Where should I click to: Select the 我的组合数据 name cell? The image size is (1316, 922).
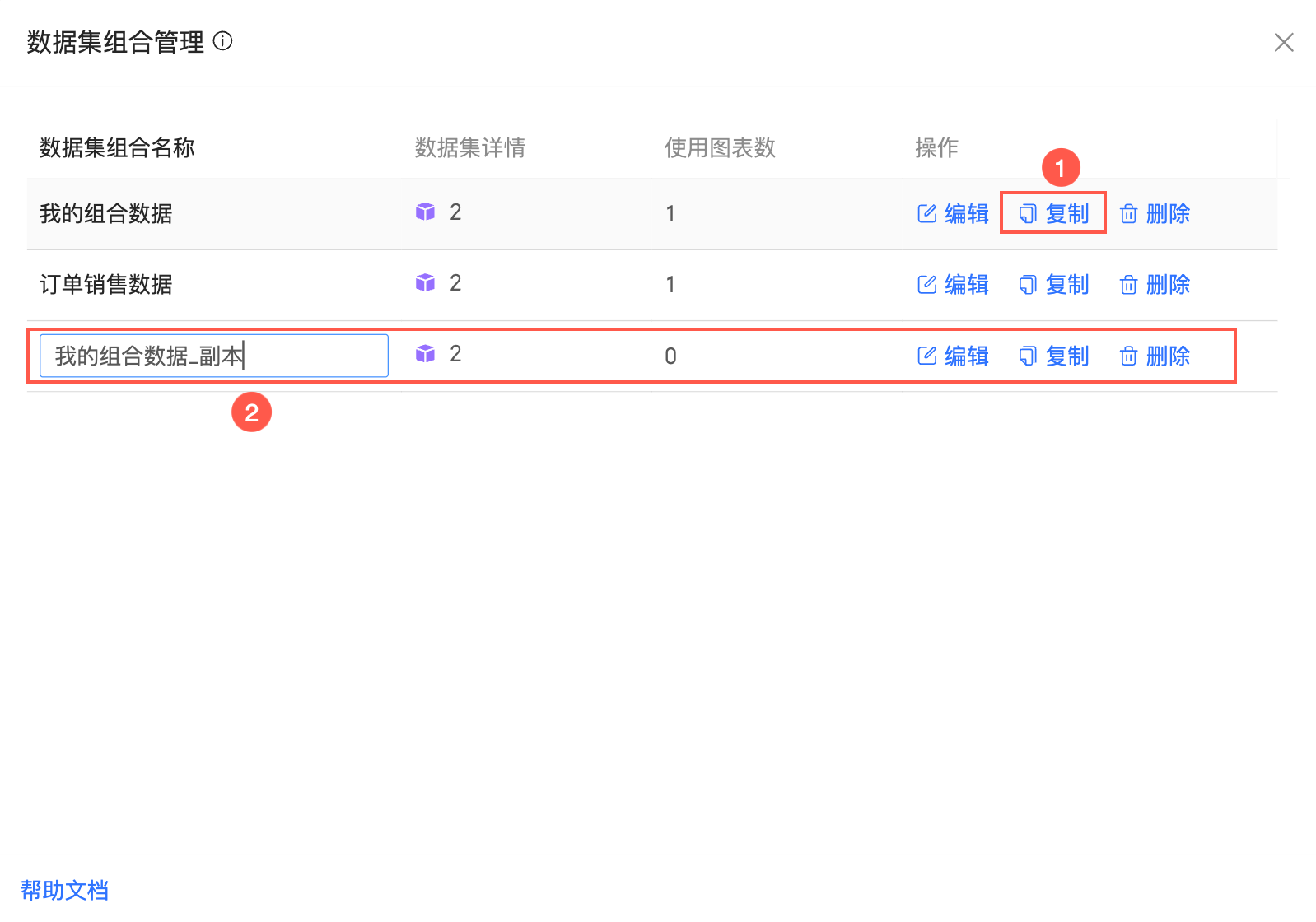click(106, 214)
